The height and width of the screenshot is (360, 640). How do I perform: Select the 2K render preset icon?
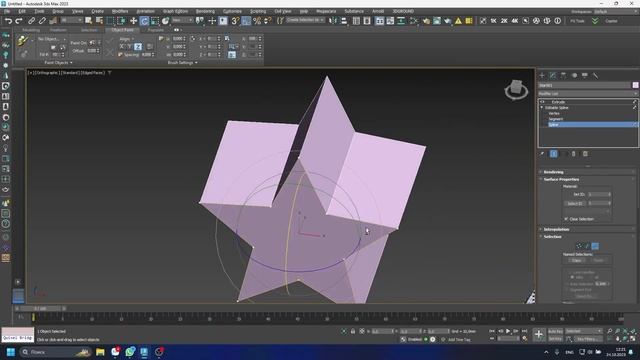coord(504,21)
